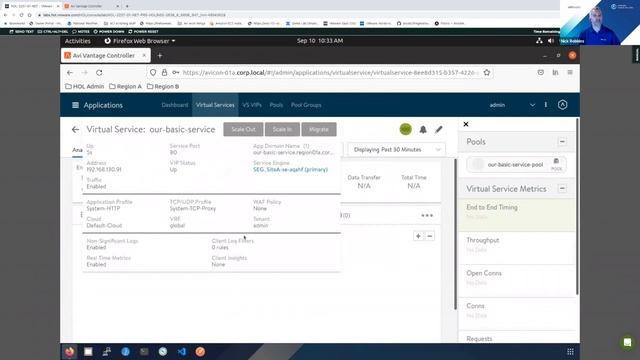This screenshot has height=360, width=640.
Task: Select the Open Conns metric
Action: [x=517, y=281]
